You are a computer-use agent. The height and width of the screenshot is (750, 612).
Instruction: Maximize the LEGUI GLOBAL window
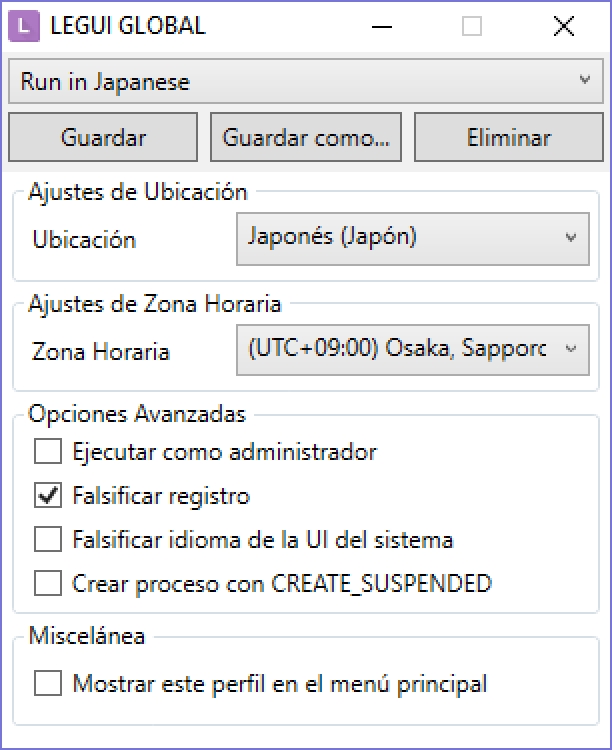(472, 27)
